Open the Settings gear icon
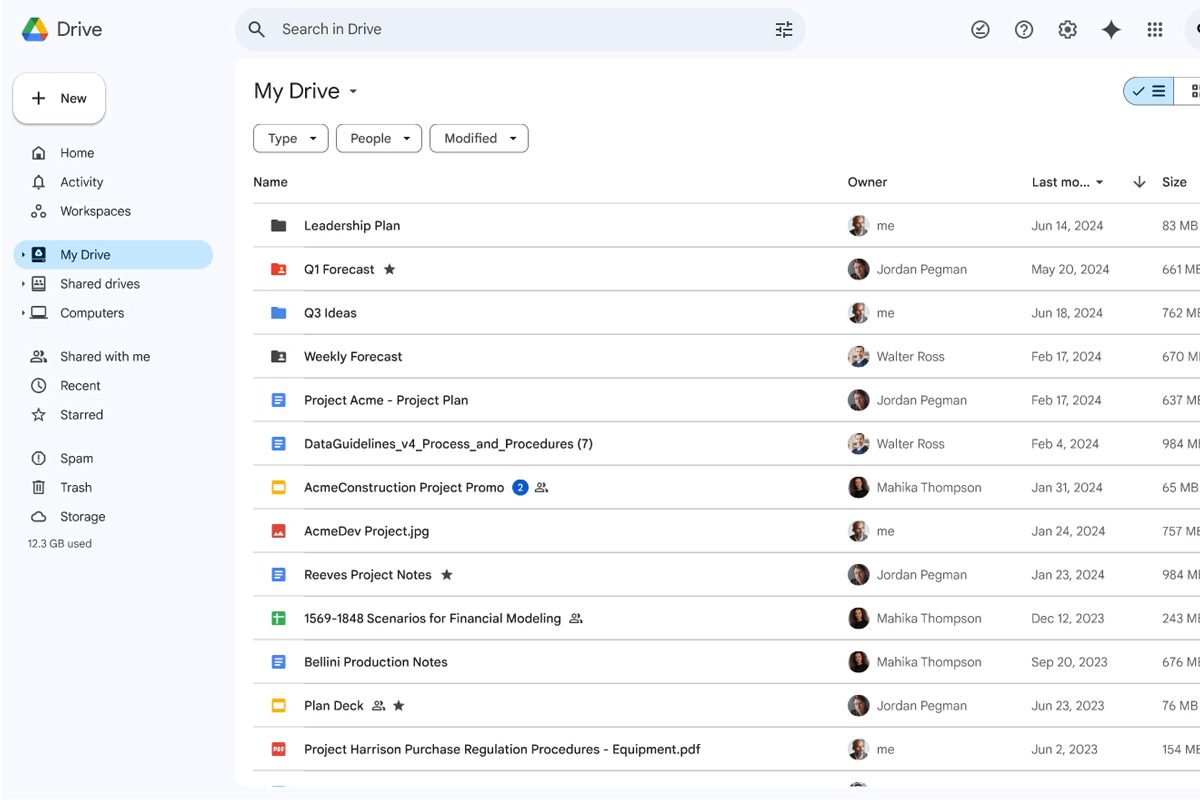 pos(1067,30)
